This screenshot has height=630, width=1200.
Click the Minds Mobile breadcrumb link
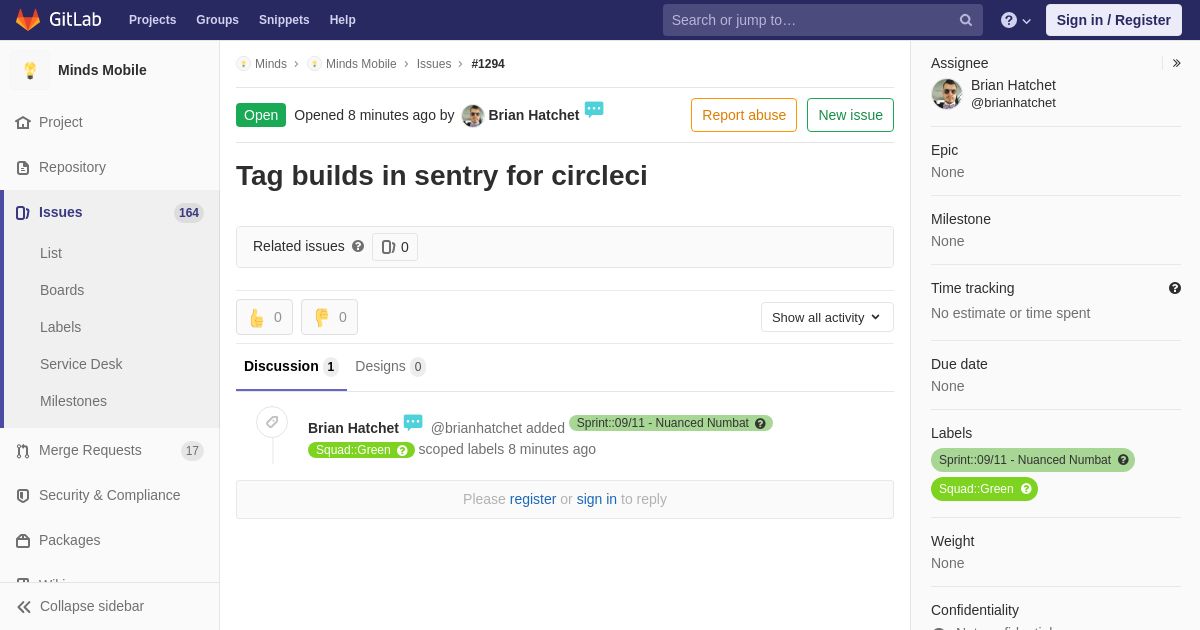[x=361, y=64]
